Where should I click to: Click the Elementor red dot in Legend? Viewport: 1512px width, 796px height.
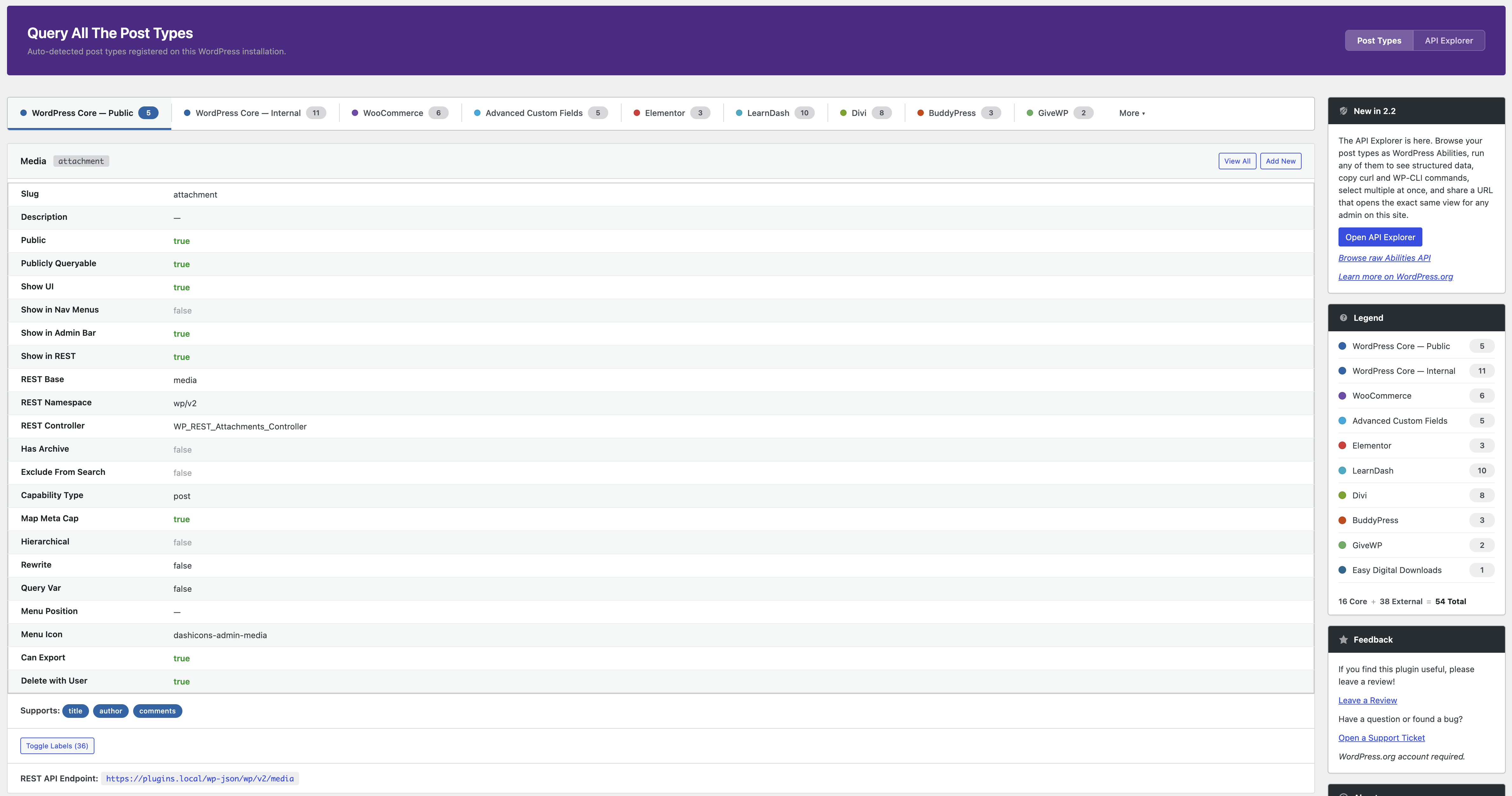tap(1342, 446)
